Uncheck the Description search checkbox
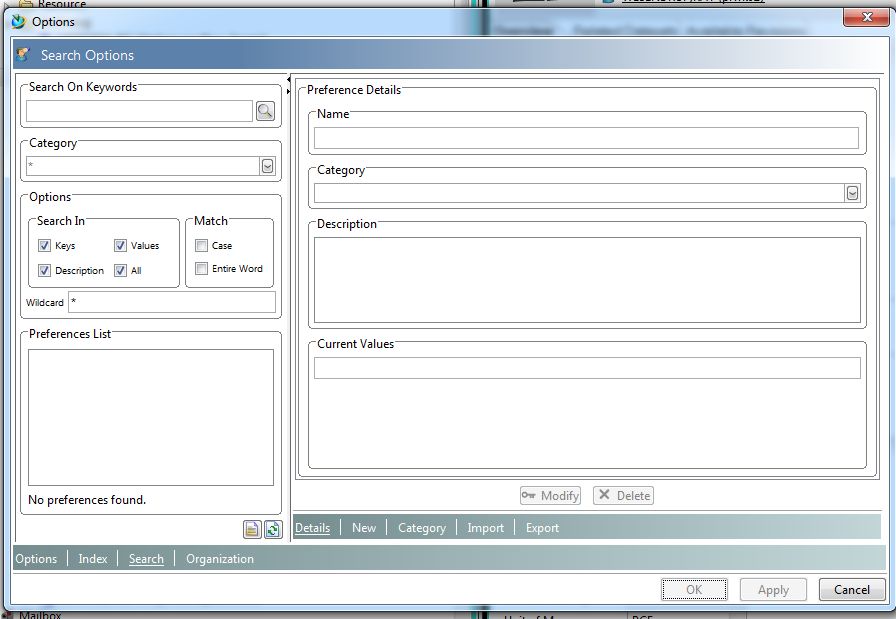Screen dimensions: 896x619 (44, 270)
